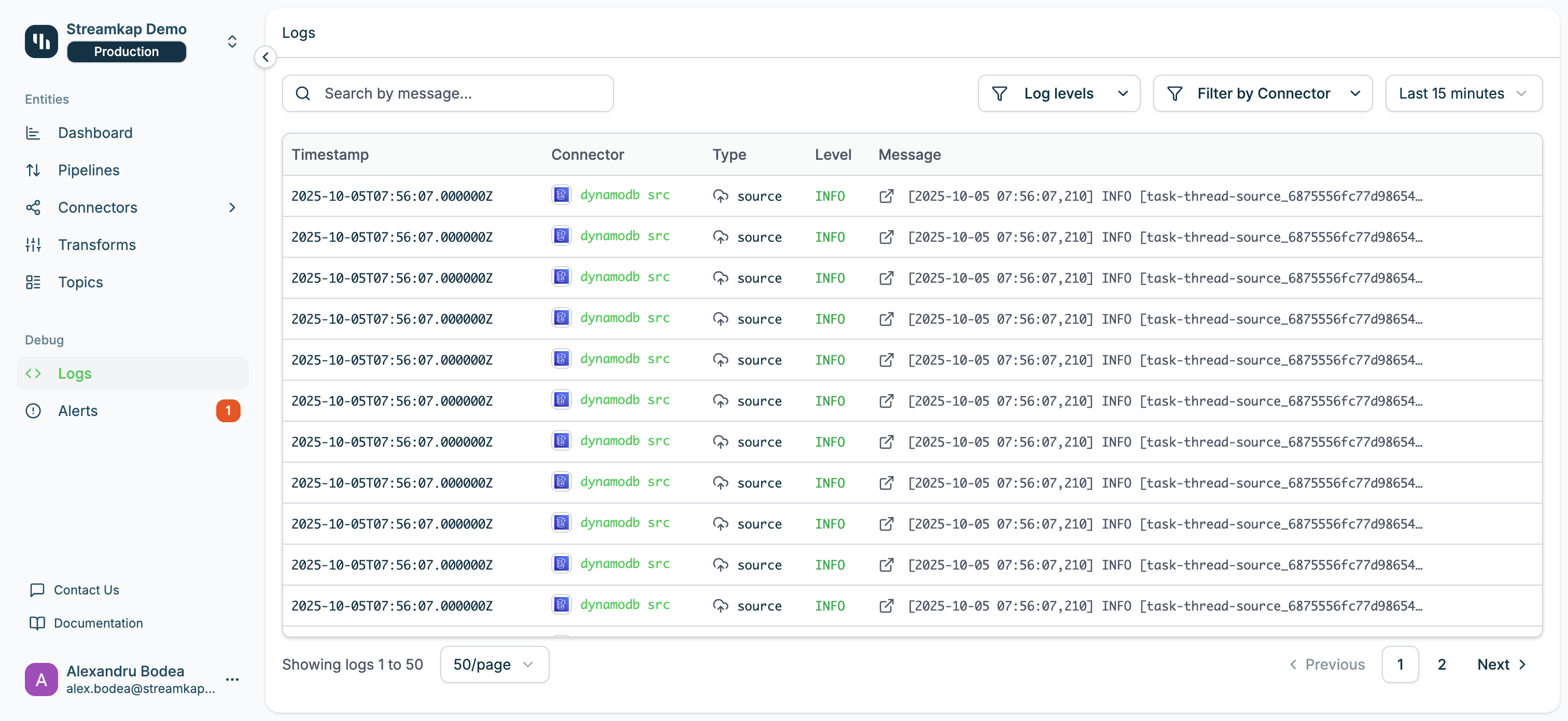Screen dimensions: 1568x721
Task: Click the user avatar letter A
Action: [41, 679]
